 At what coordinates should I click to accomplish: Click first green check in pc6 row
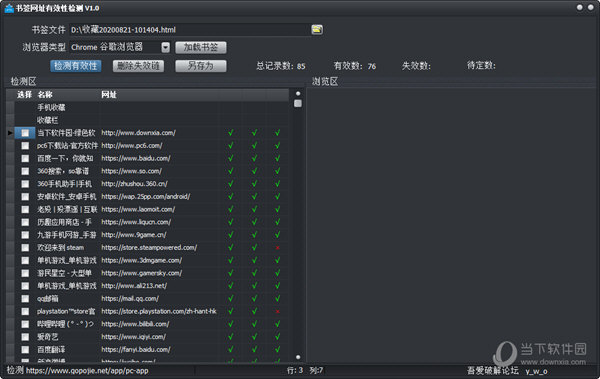pyautogui.click(x=231, y=145)
